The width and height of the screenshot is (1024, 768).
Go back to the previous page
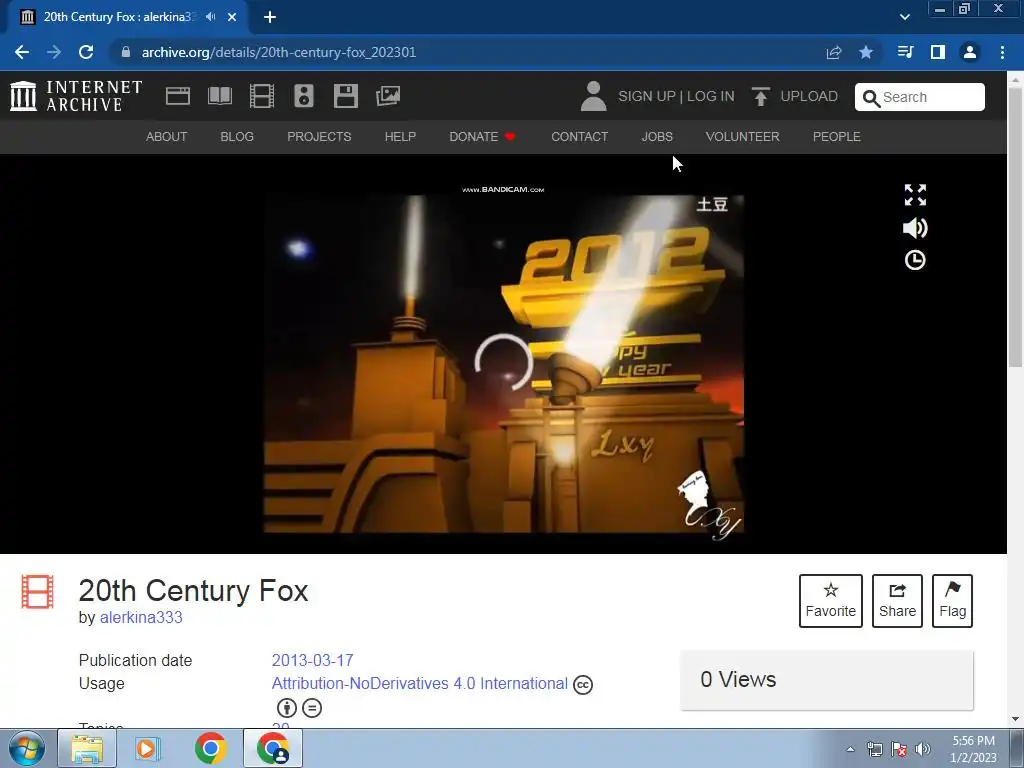[x=22, y=52]
